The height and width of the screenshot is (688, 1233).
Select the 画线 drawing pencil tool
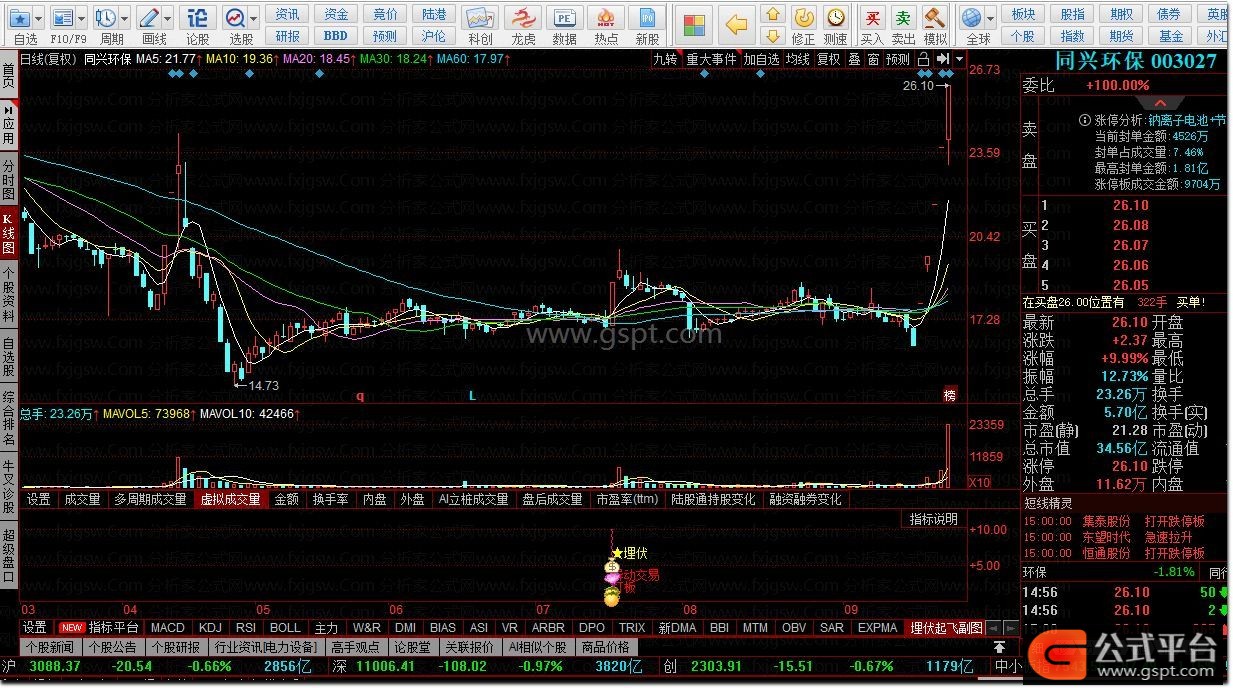click(x=149, y=18)
